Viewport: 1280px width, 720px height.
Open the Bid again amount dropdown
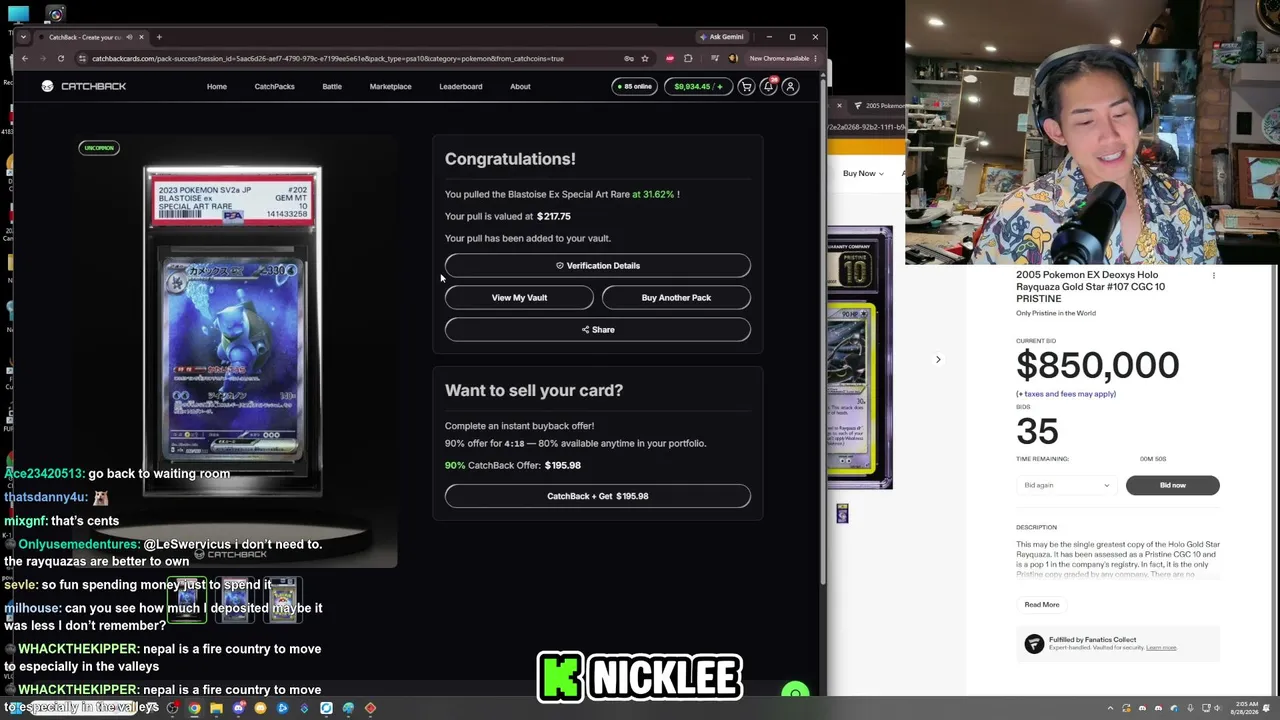(1067, 485)
